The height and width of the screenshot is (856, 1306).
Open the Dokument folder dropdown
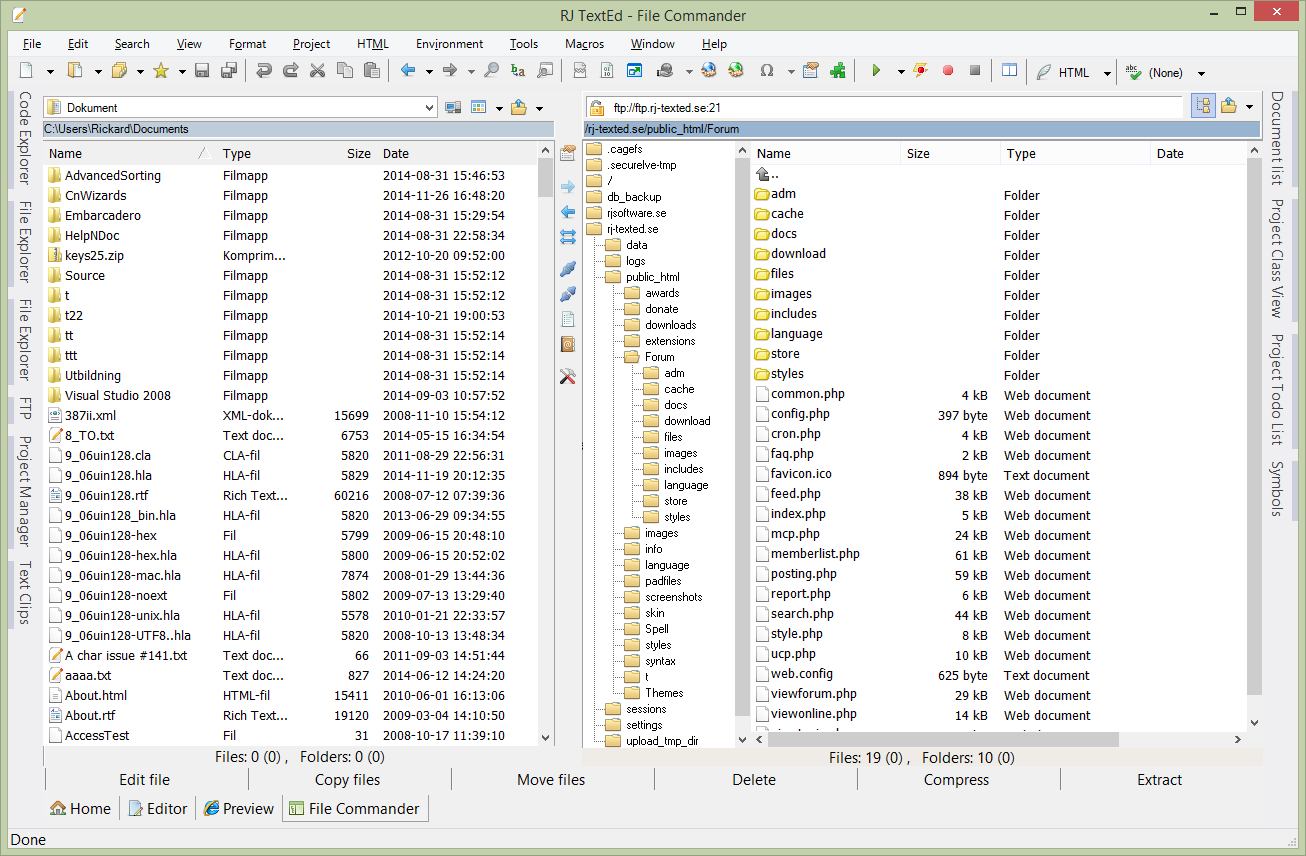429,107
